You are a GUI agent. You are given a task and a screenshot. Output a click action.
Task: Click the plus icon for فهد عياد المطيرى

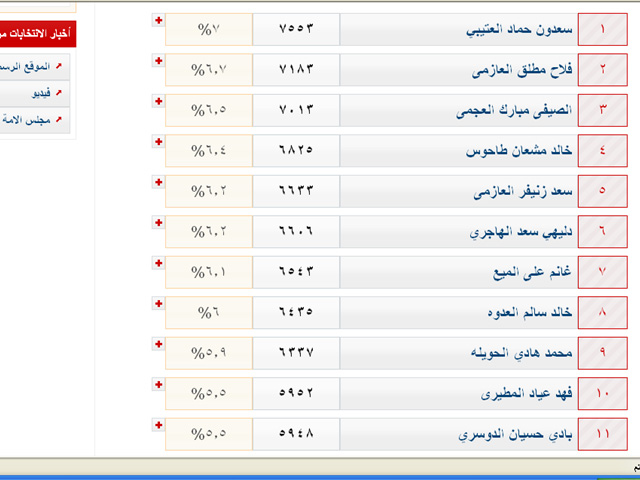tap(157, 385)
